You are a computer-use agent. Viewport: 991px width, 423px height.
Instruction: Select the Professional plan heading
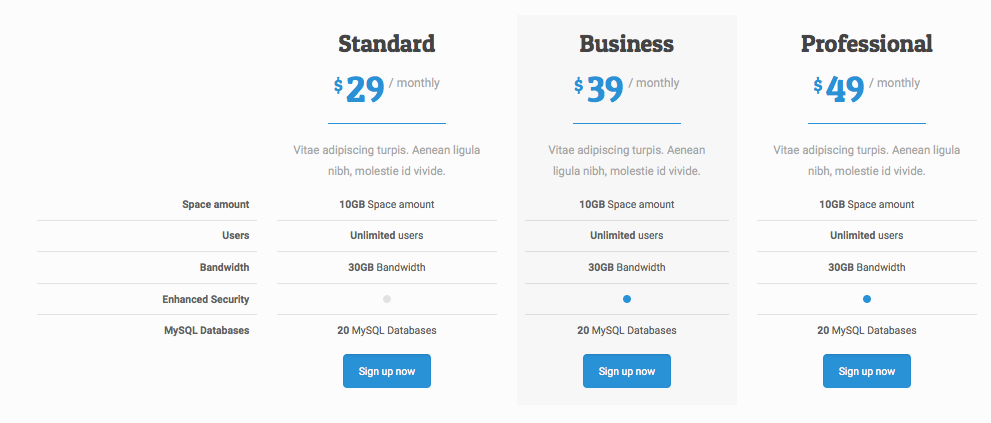866,44
